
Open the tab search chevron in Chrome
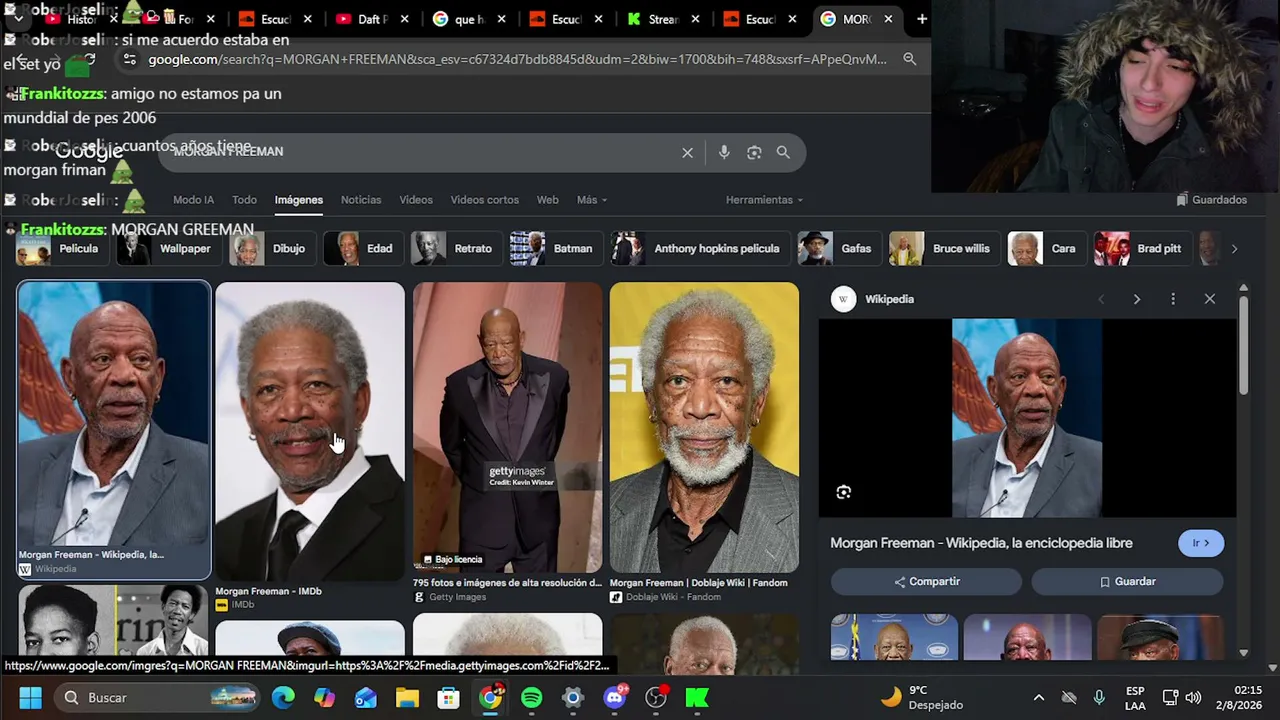pyautogui.click(x=18, y=18)
